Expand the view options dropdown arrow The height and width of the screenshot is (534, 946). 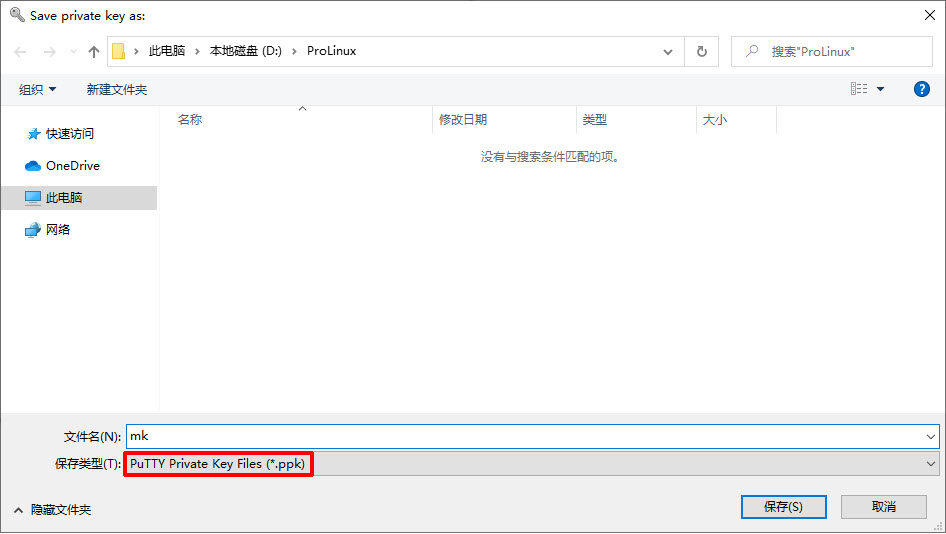[881, 89]
